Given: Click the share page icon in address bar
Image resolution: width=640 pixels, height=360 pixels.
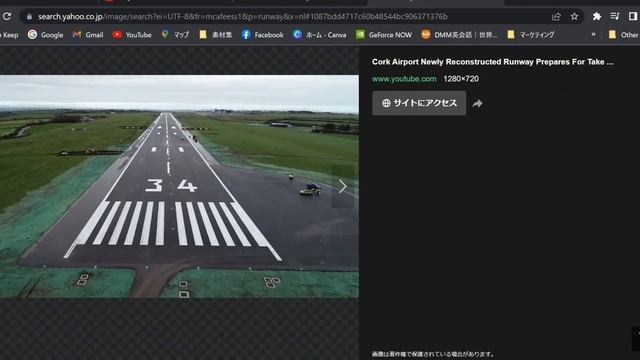Looking at the screenshot, I should click(556, 17).
